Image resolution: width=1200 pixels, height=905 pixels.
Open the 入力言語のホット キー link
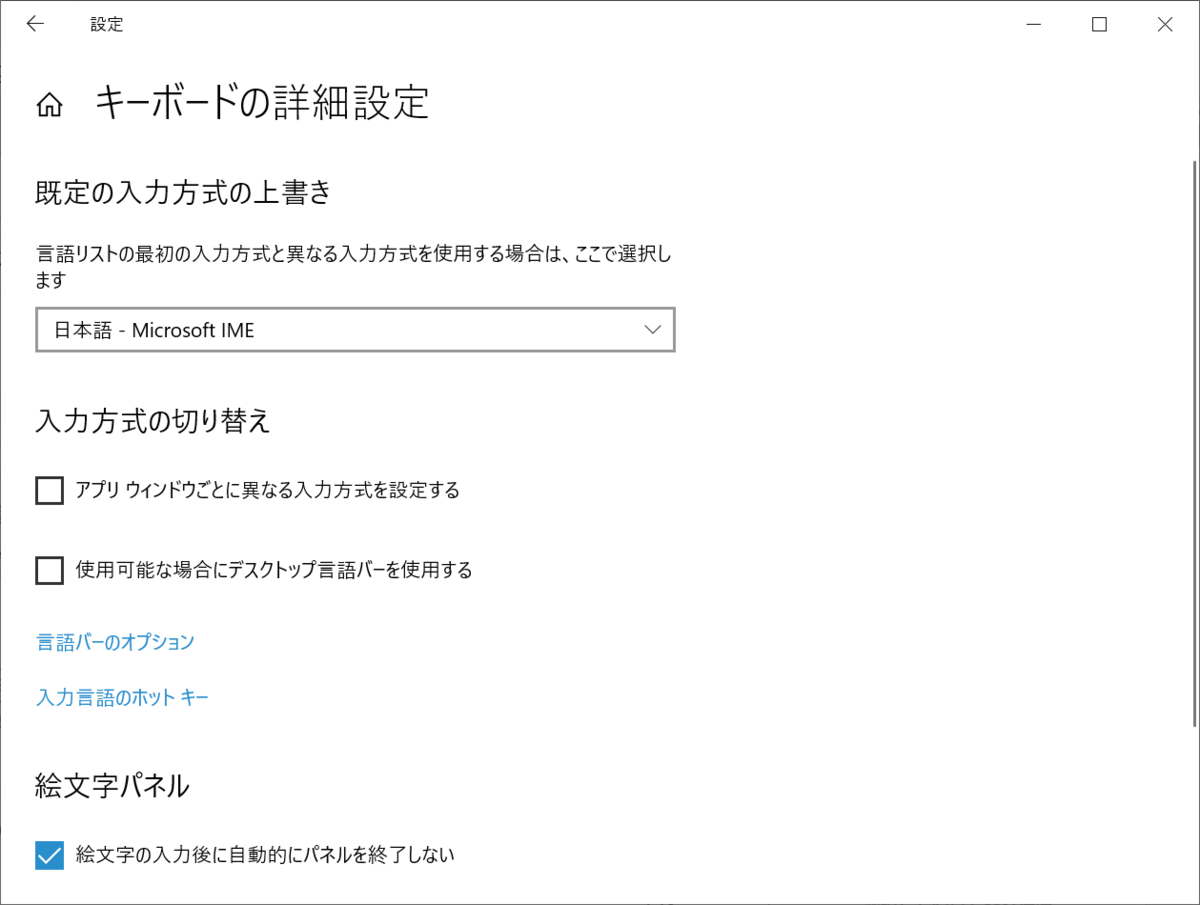(122, 698)
